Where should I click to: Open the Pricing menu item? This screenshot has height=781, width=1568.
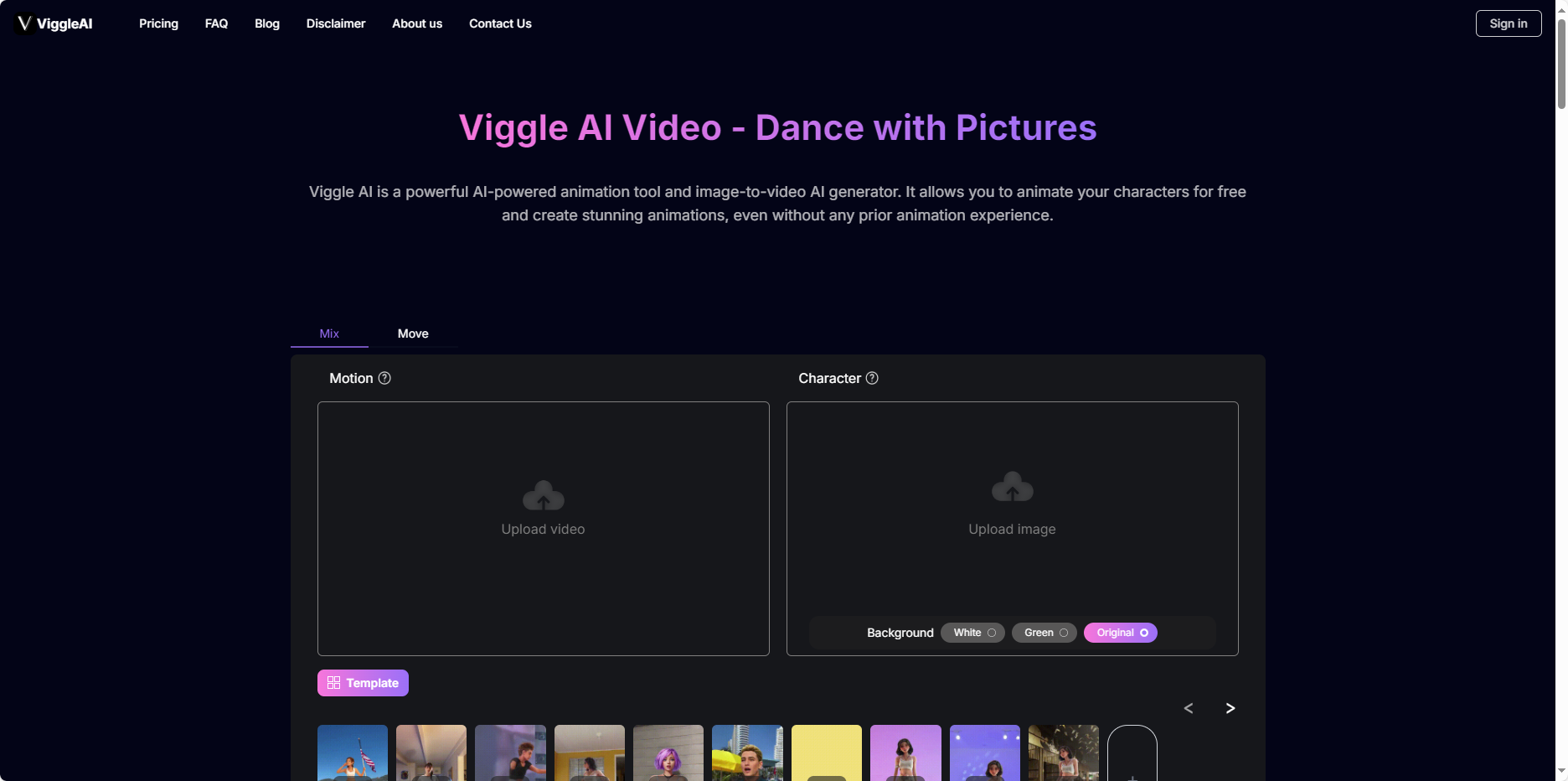click(158, 23)
